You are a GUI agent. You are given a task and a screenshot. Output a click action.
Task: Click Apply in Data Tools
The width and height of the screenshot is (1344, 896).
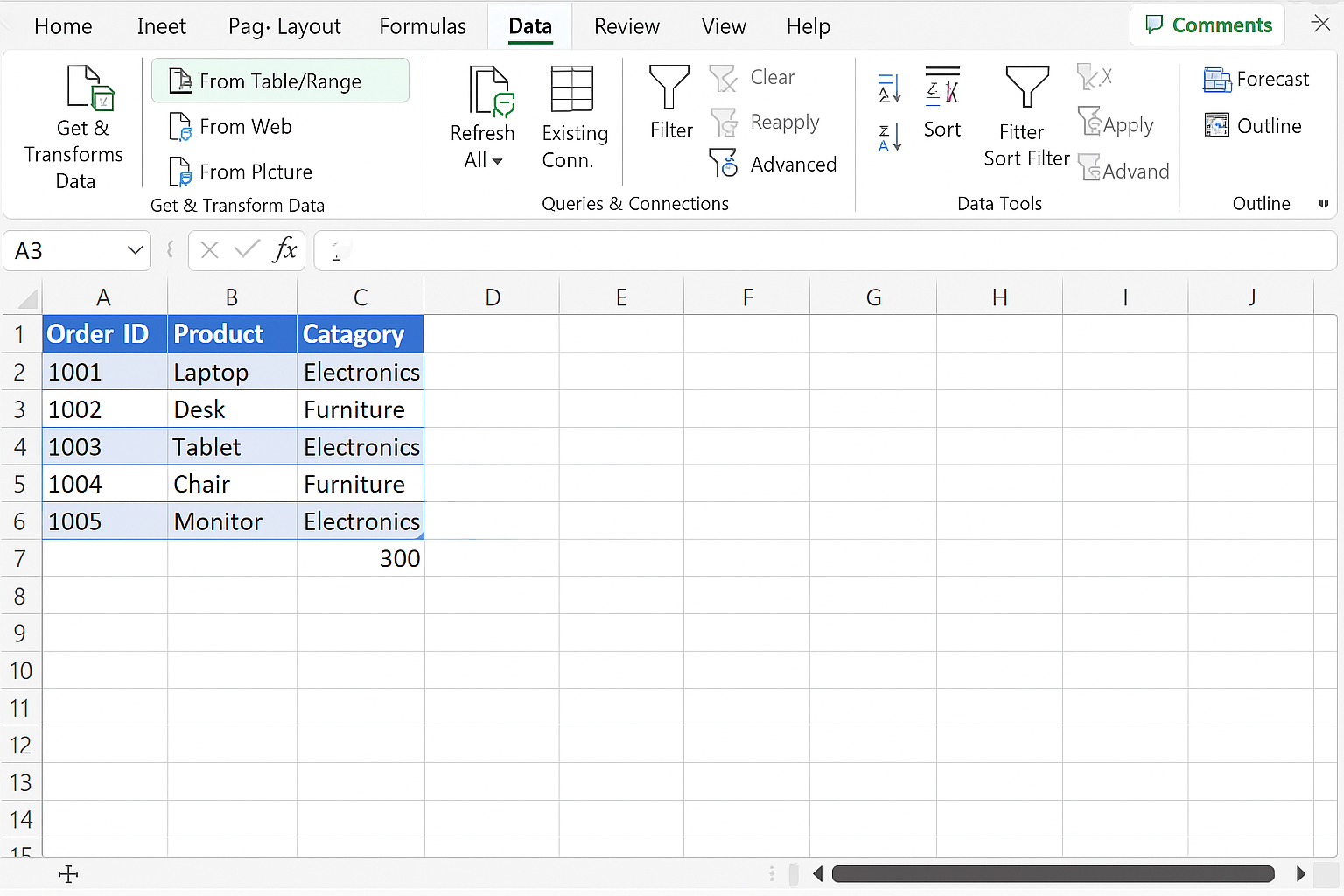(x=1116, y=123)
